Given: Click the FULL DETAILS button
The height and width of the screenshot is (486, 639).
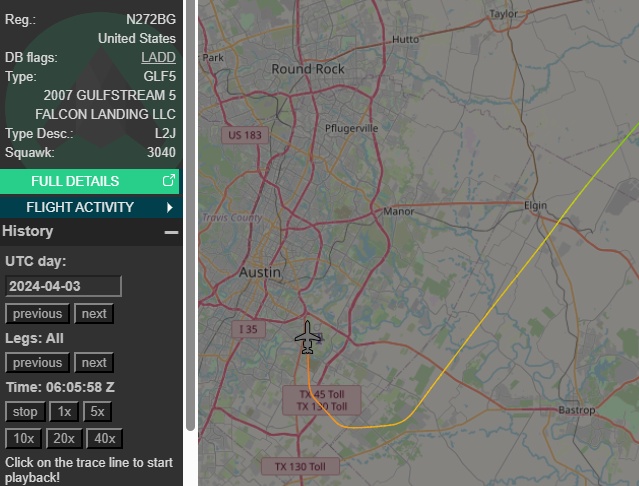Looking at the screenshot, I should (x=89, y=181).
